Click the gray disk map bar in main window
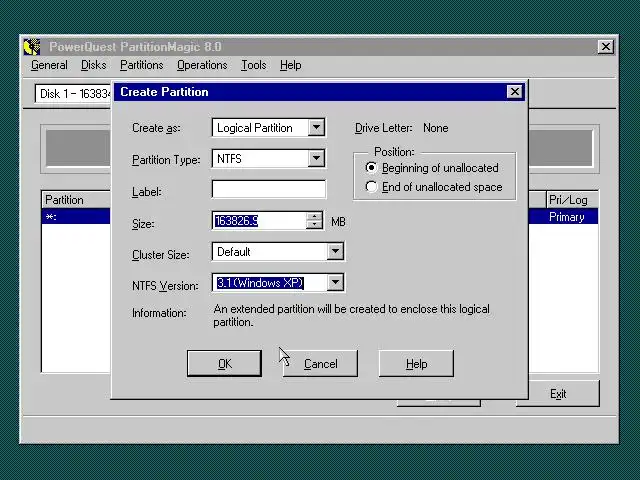Viewport: 640px width, 480px height. point(78,149)
